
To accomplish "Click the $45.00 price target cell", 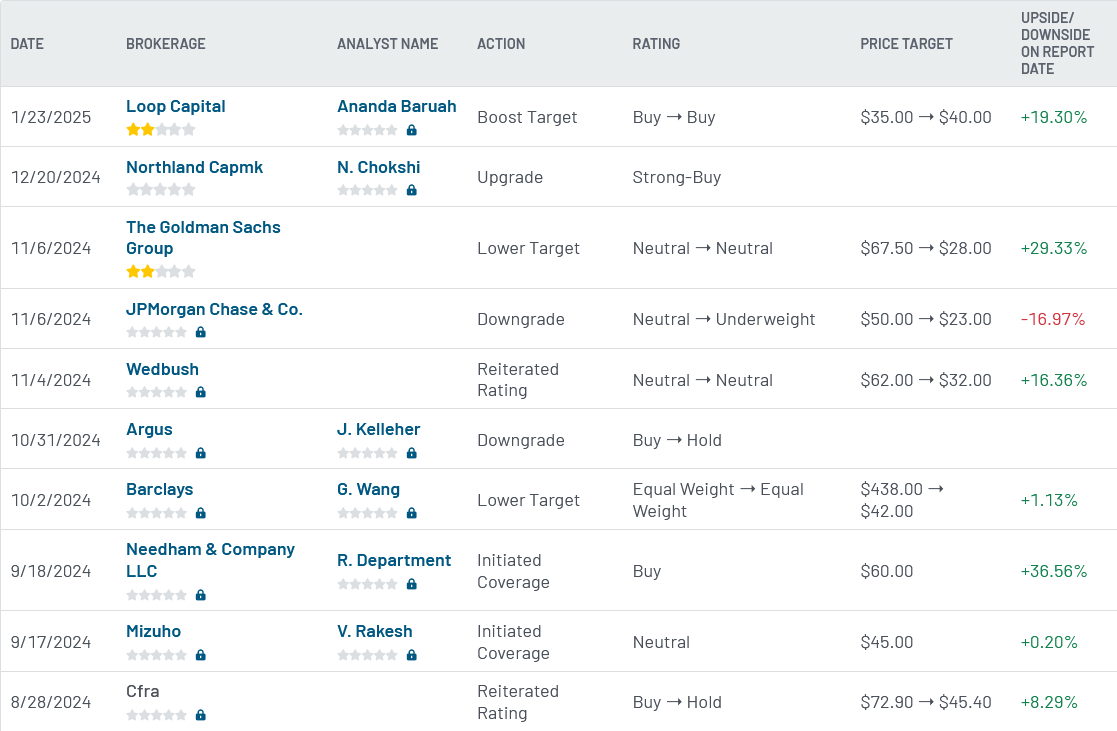I will (887, 642).
